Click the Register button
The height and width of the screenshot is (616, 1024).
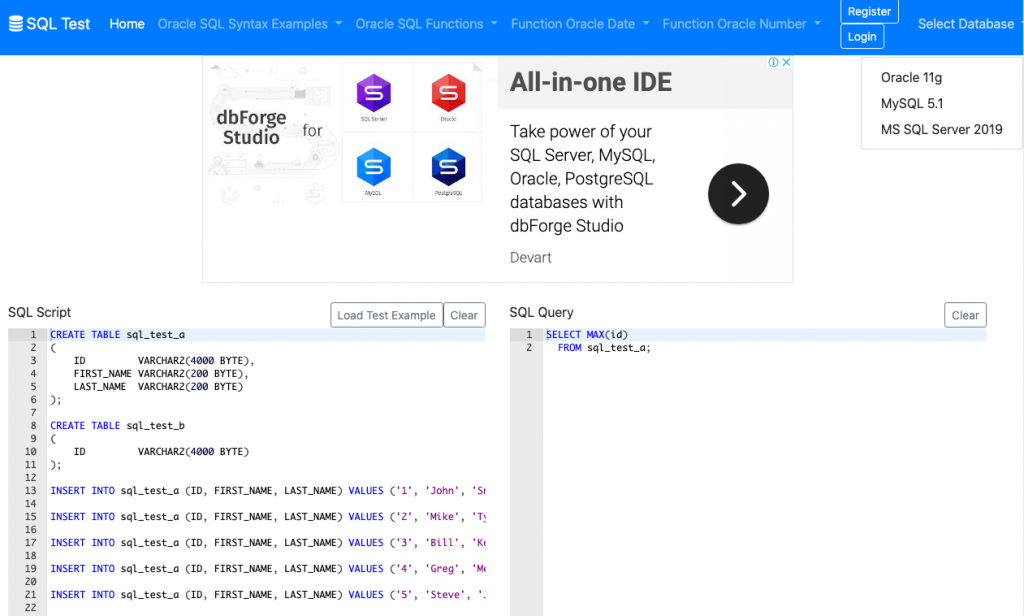[x=869, y=12]
